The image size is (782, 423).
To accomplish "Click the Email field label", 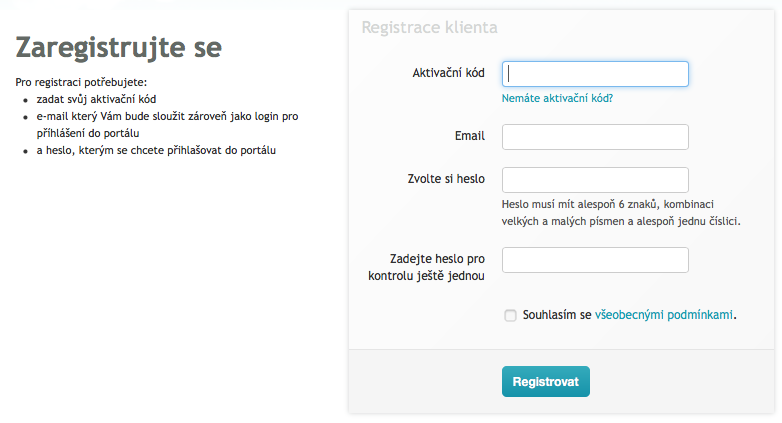I will pyautogui.click(x=470, y=136).
